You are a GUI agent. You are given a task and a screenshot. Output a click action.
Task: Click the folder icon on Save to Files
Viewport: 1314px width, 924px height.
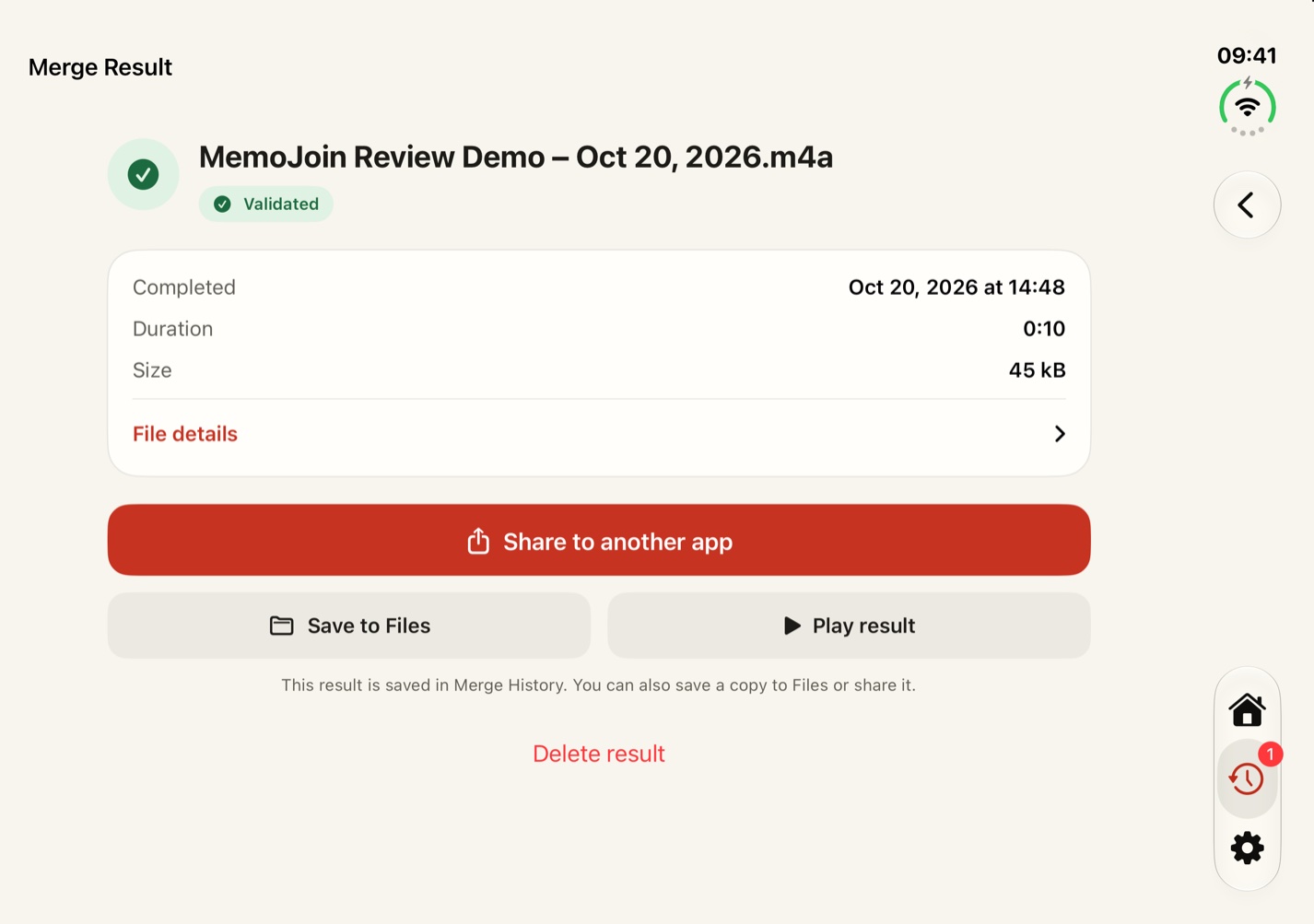(x=281, y=626)
